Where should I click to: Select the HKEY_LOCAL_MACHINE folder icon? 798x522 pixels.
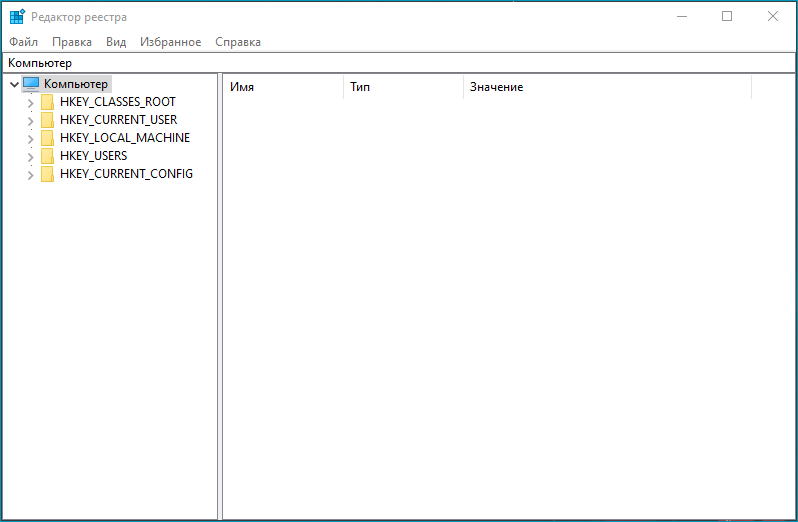[48, 138]
